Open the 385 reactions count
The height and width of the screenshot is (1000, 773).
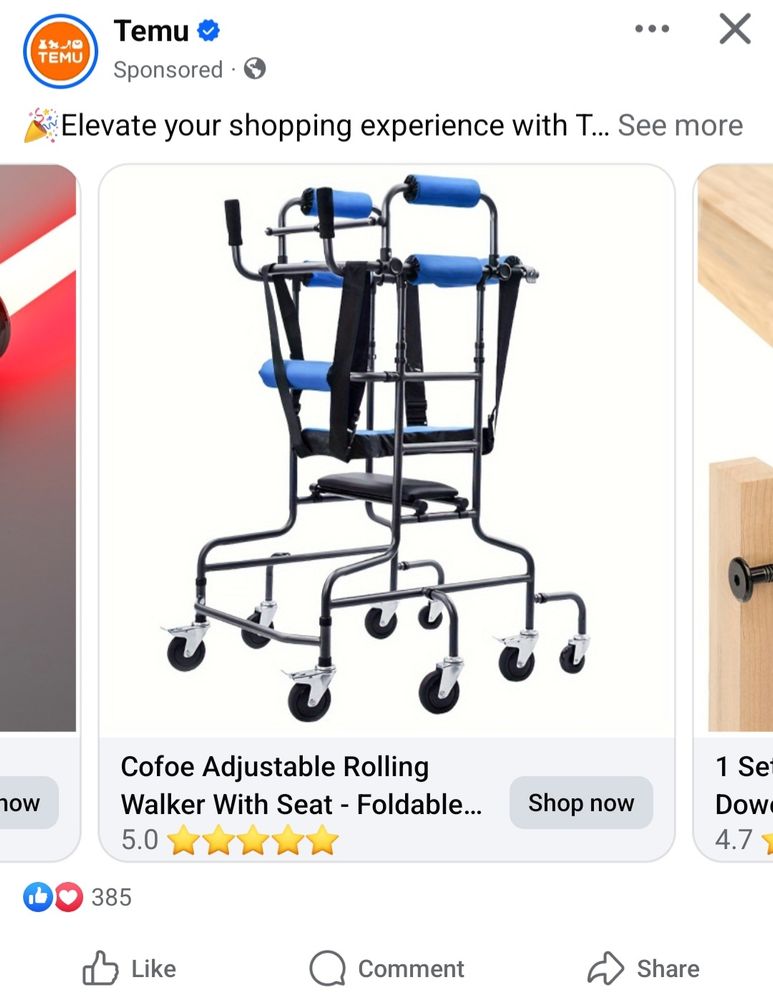[x=111, y=897]
